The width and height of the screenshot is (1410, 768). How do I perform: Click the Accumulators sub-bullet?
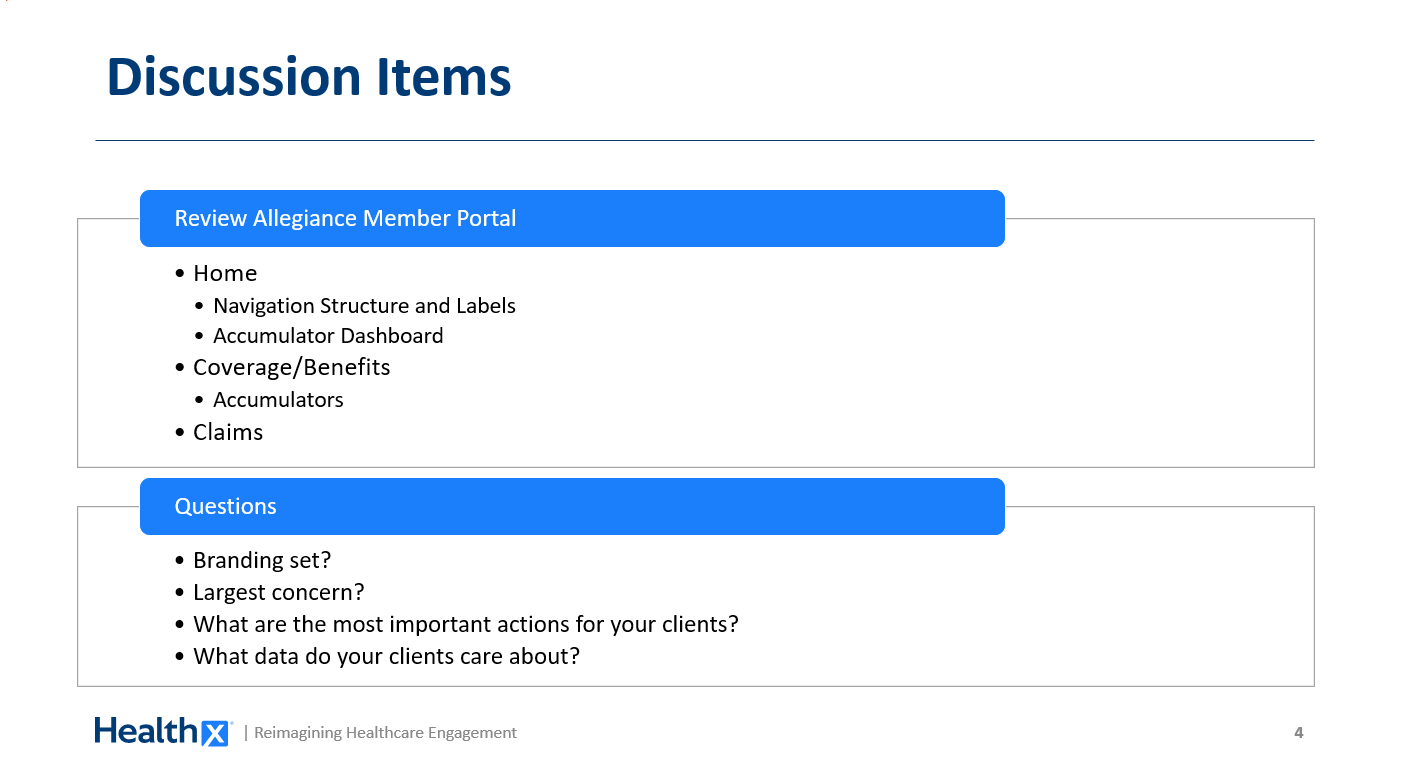click(x=278, y=400)
